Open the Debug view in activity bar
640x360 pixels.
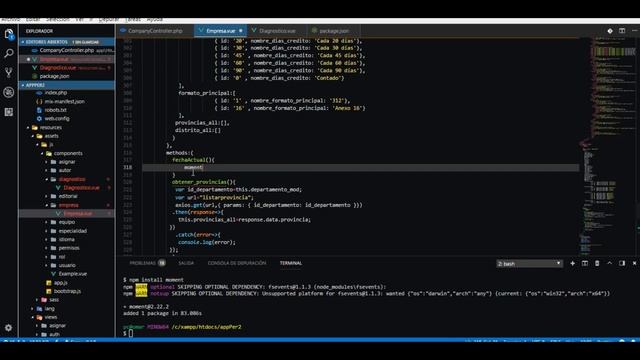9,92
